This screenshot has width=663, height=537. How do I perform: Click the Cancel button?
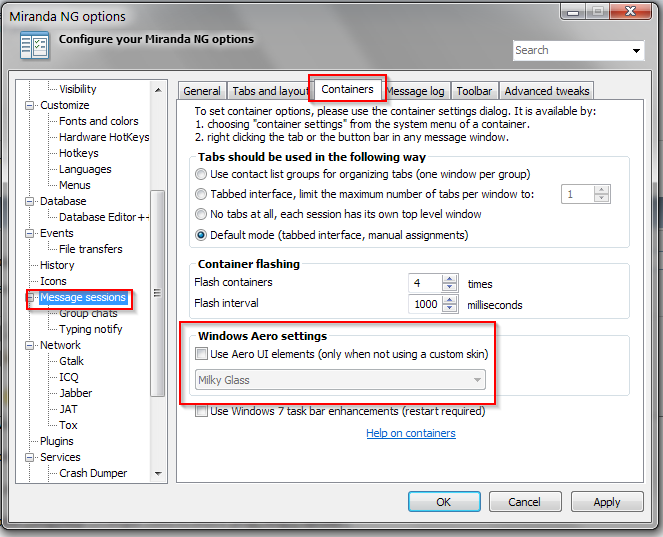[525, 501]
